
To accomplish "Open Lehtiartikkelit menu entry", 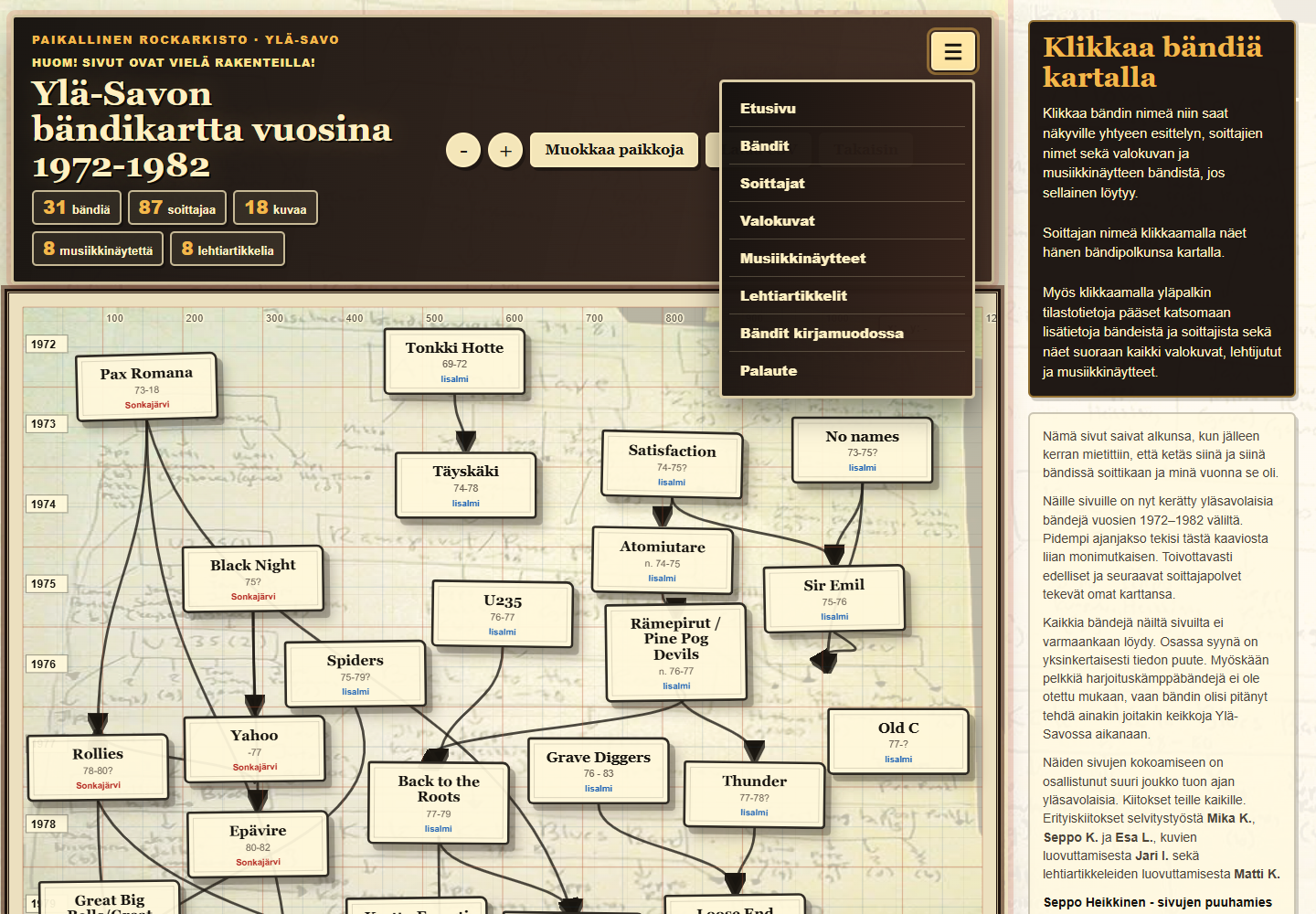I will click(847, 296).
